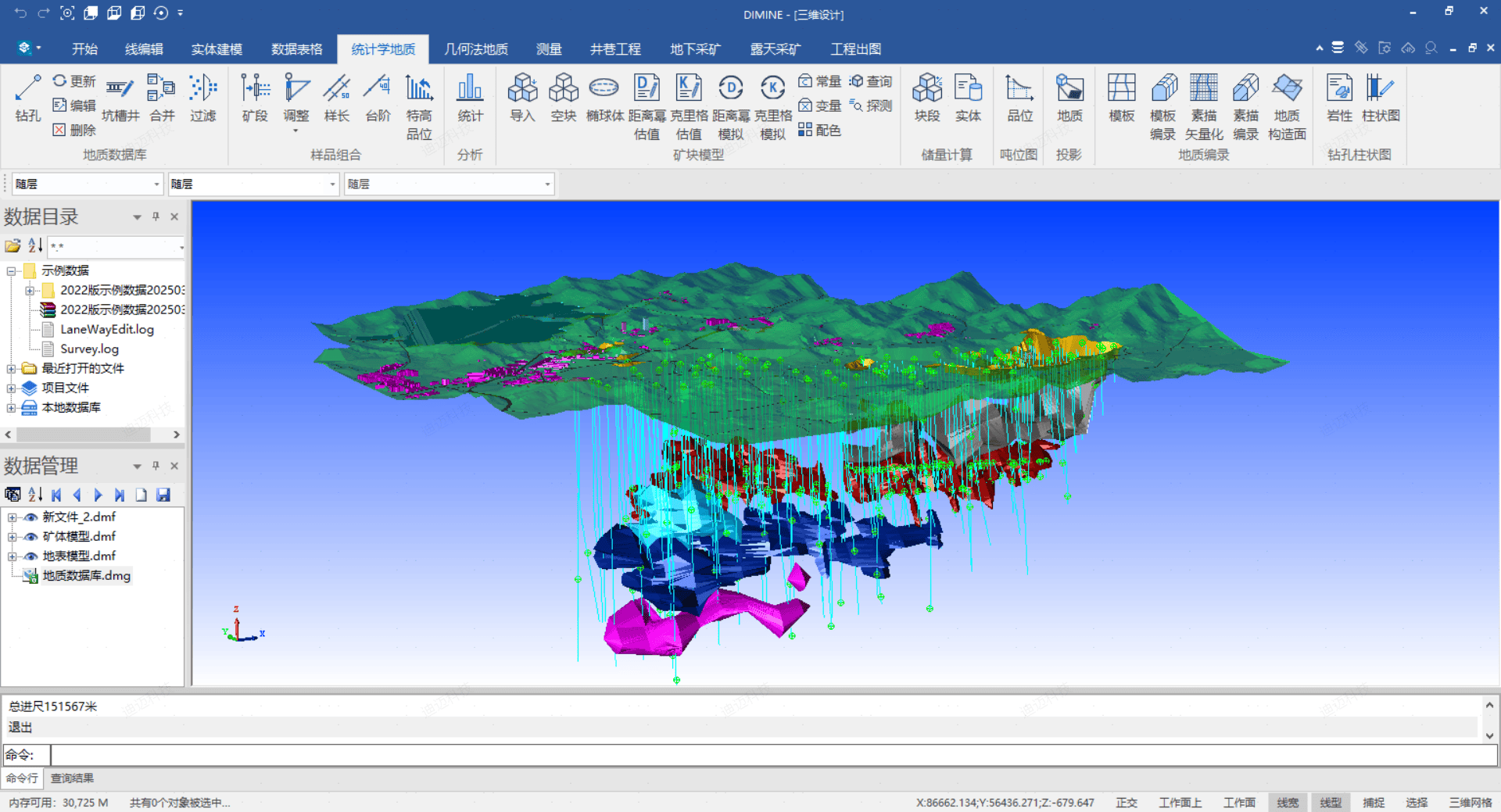Expand the 项目文件 tree node
This screenshot has height=812, width=1501.
click(x=11, y=388)
